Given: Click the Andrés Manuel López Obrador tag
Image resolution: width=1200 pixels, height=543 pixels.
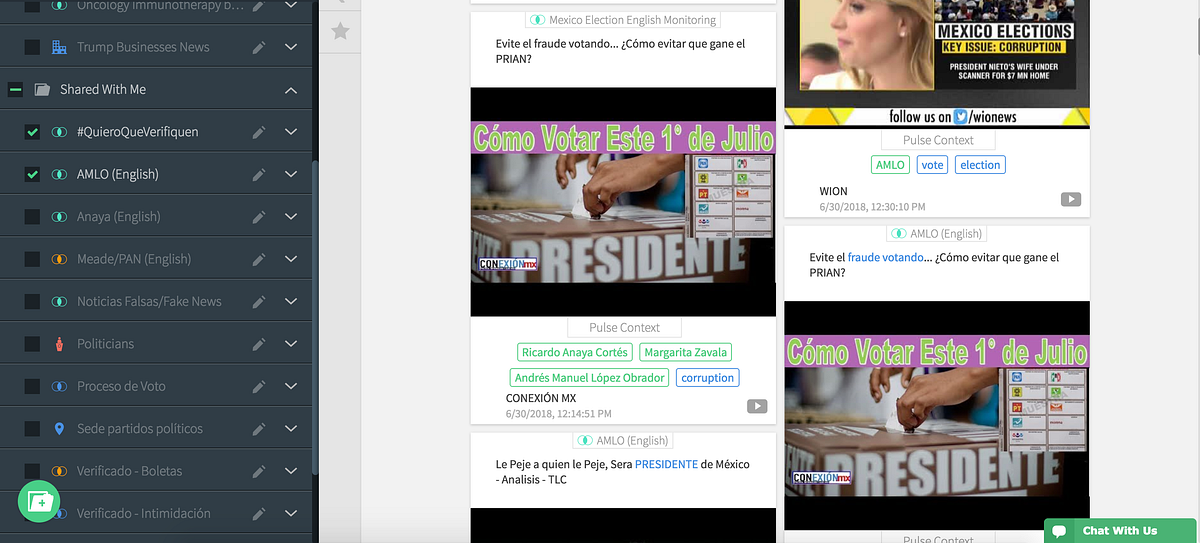Looking at the screenshot, I should tap(589, 377).
